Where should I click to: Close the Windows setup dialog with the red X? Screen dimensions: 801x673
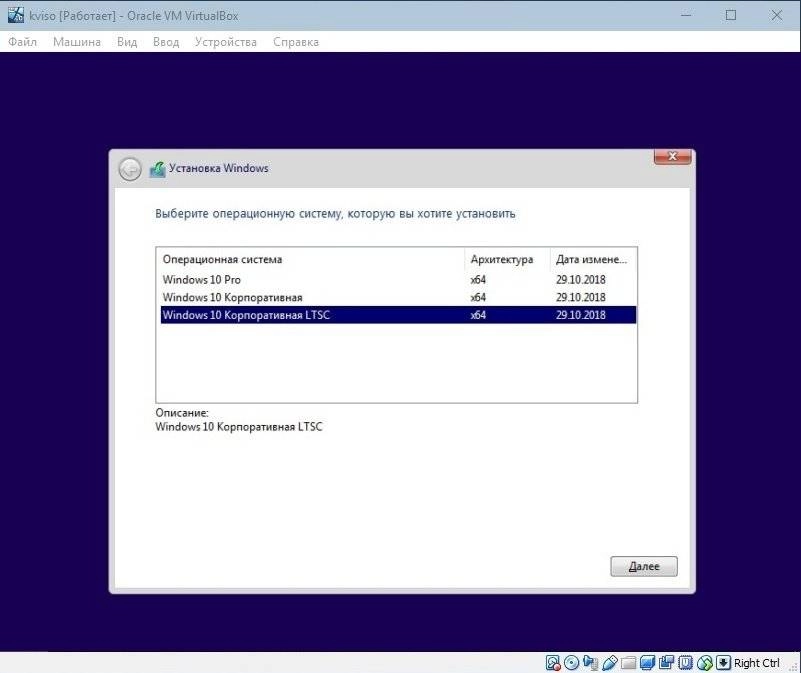[x=672, y=156]
